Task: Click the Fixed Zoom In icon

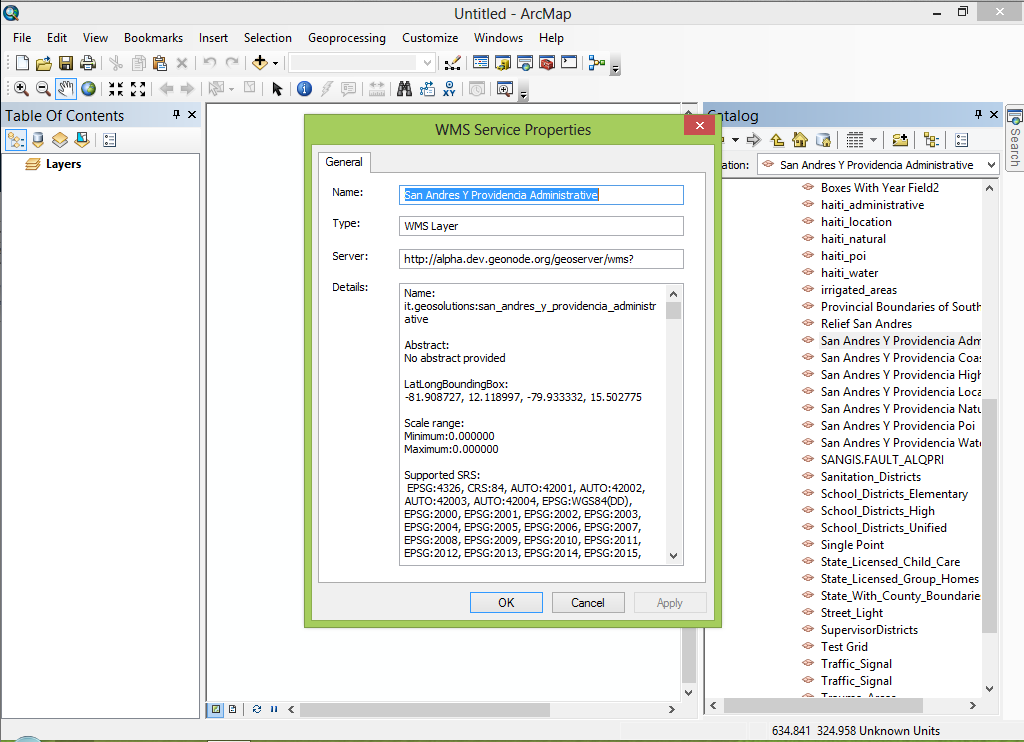Action: [x=116, y=89]
